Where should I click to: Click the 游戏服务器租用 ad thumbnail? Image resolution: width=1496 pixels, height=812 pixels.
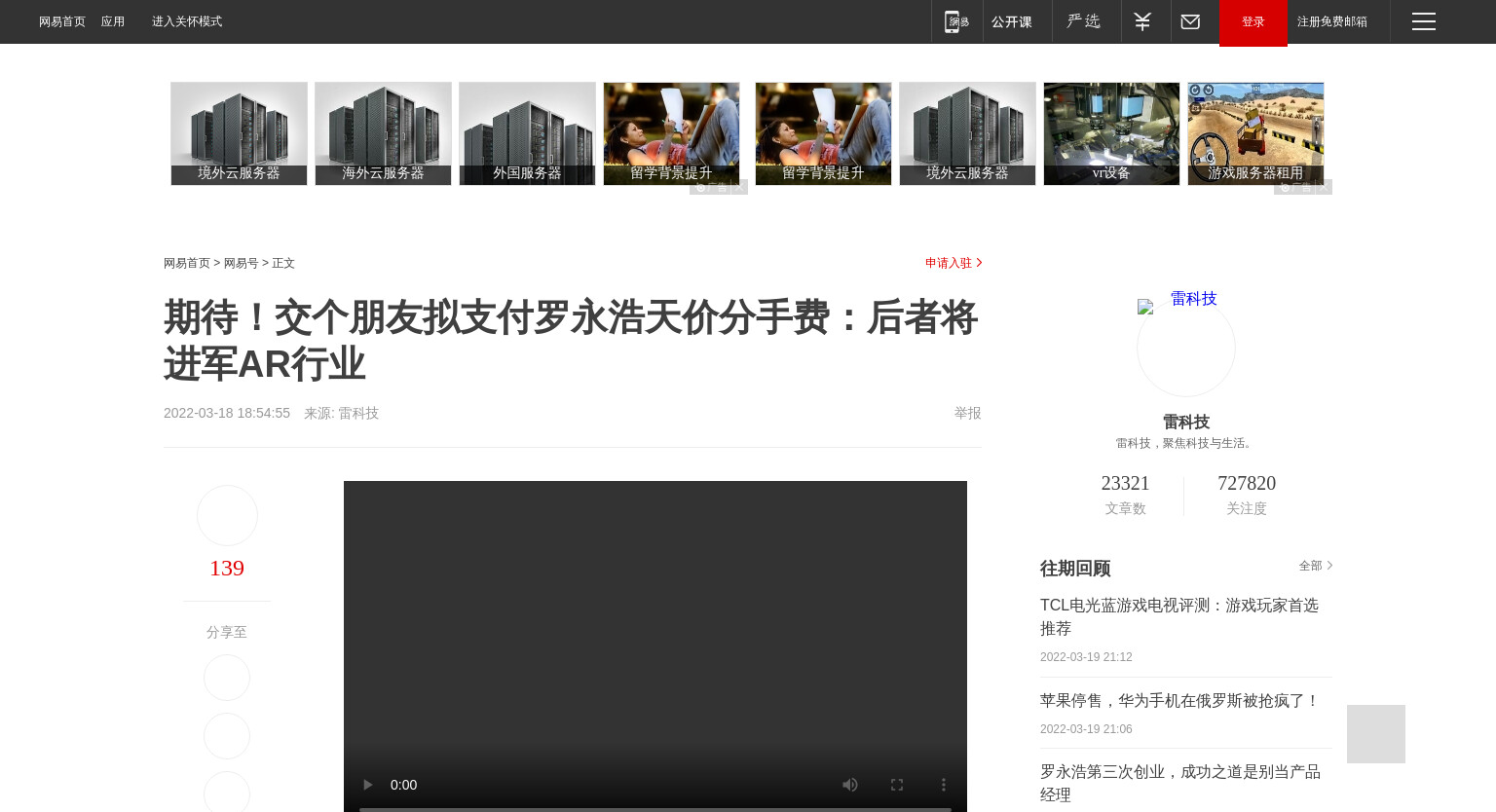[1255, 133]
